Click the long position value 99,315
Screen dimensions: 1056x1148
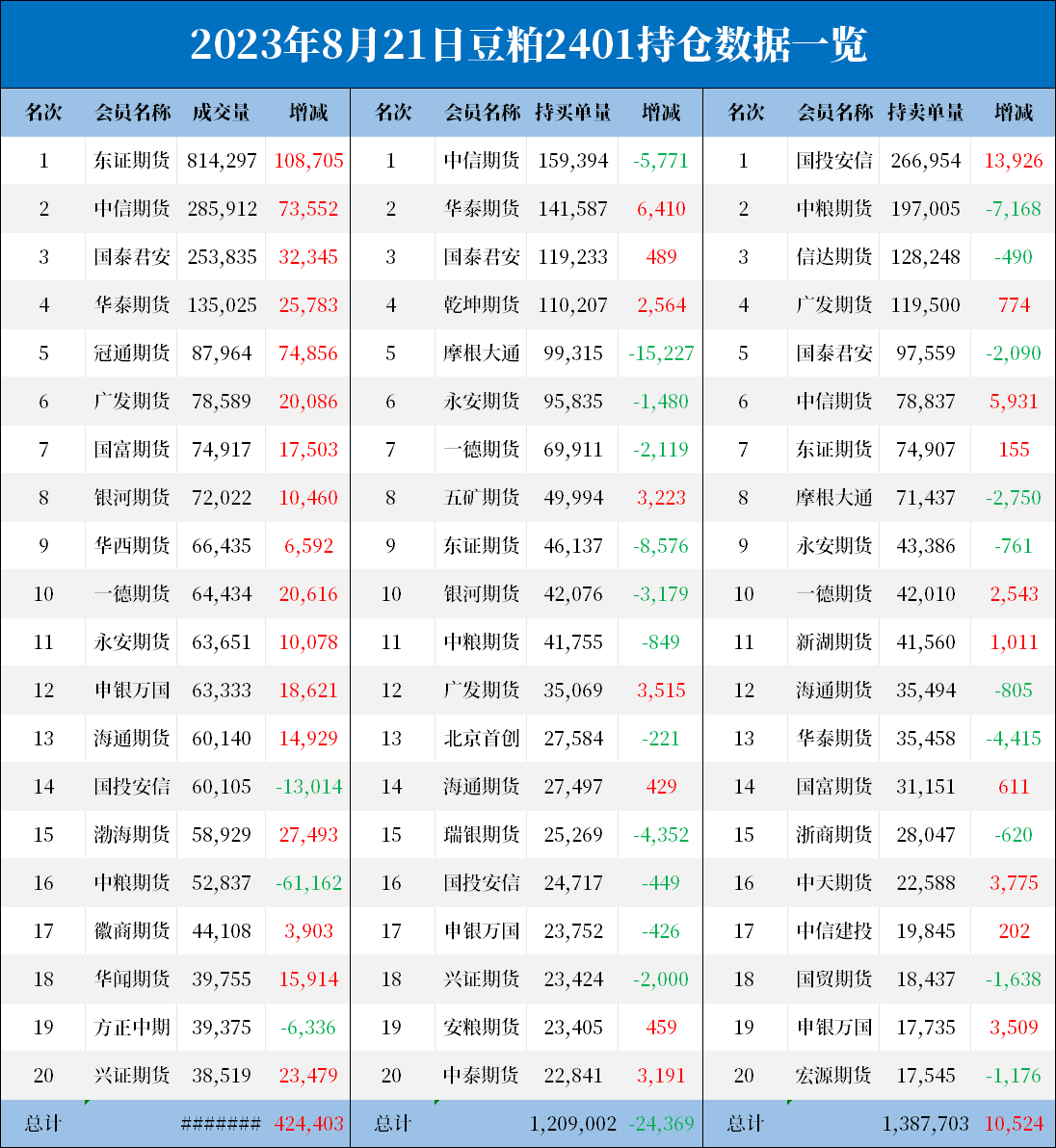coord(573,353)
